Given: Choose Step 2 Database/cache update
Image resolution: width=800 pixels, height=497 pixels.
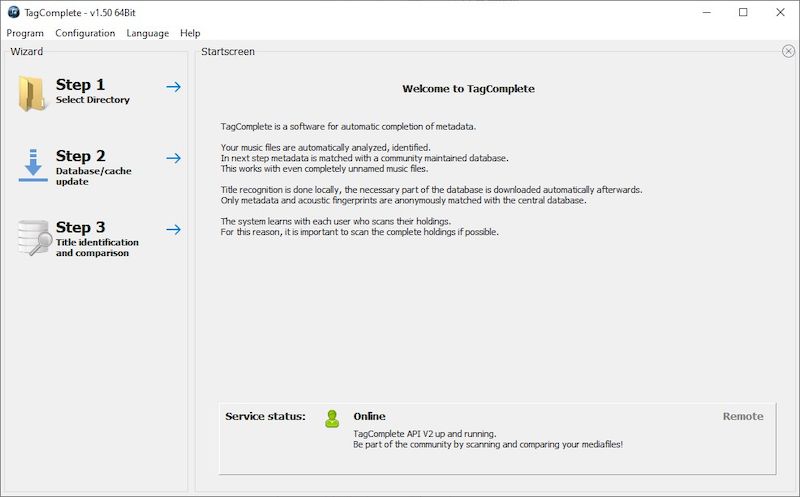Looking at the screenshot, I should 93,176.
